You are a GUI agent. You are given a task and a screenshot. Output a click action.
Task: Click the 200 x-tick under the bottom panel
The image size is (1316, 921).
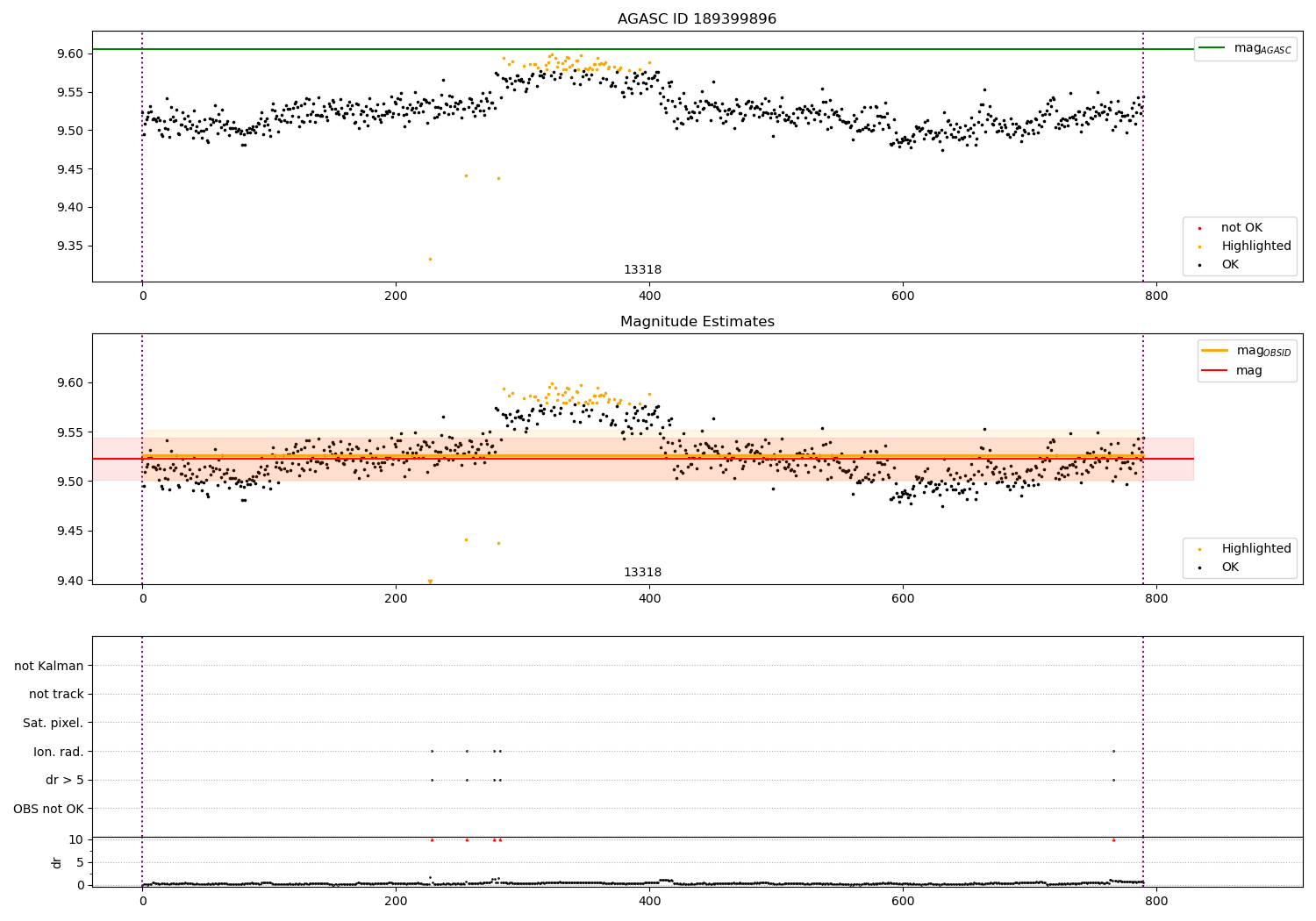396,901
